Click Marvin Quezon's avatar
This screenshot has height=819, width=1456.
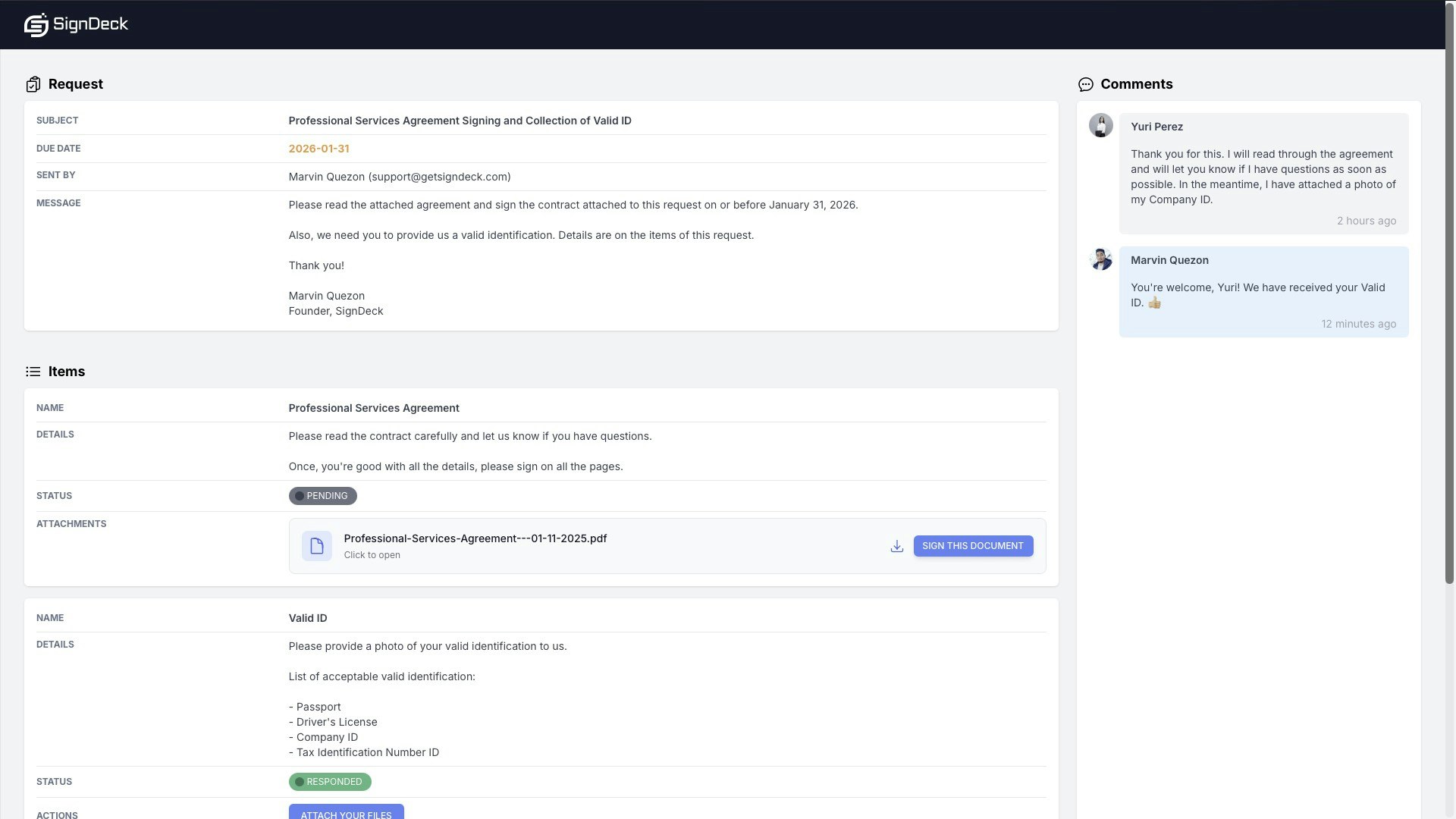[1100, 259]
